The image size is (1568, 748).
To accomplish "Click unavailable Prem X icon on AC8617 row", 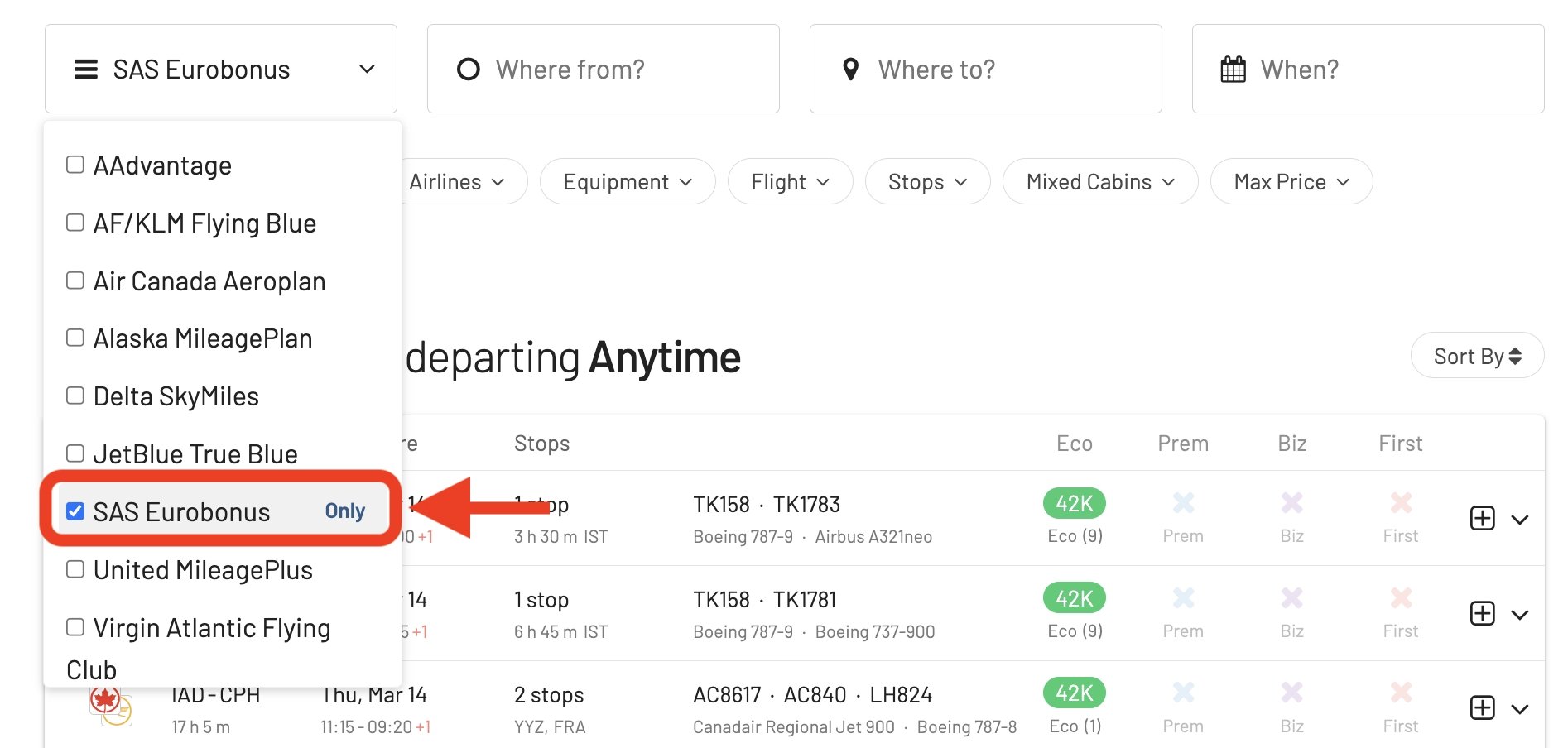I will tap(1183, 692).
